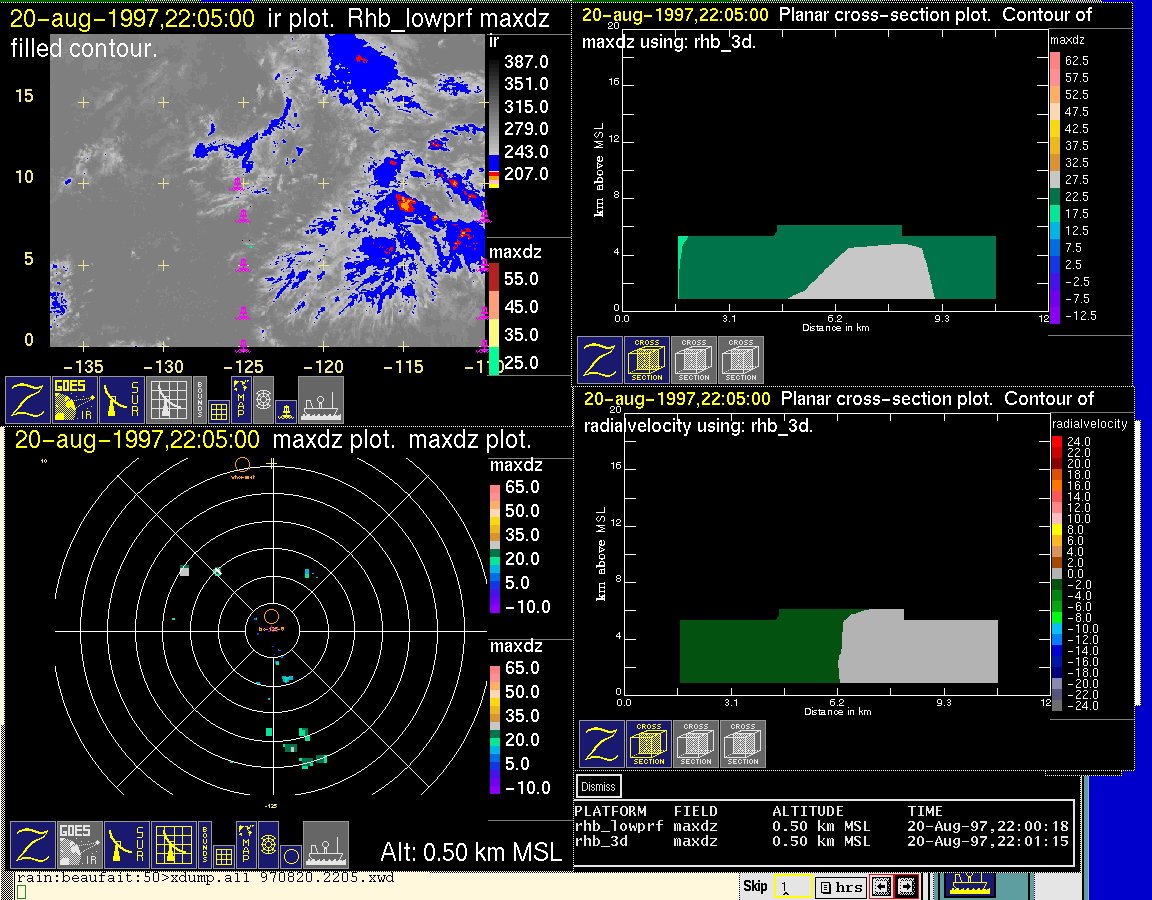Select the GOES IR satellite icon in the top plot
Viewport: 1152px width, 900px height.
pos(76,400)
